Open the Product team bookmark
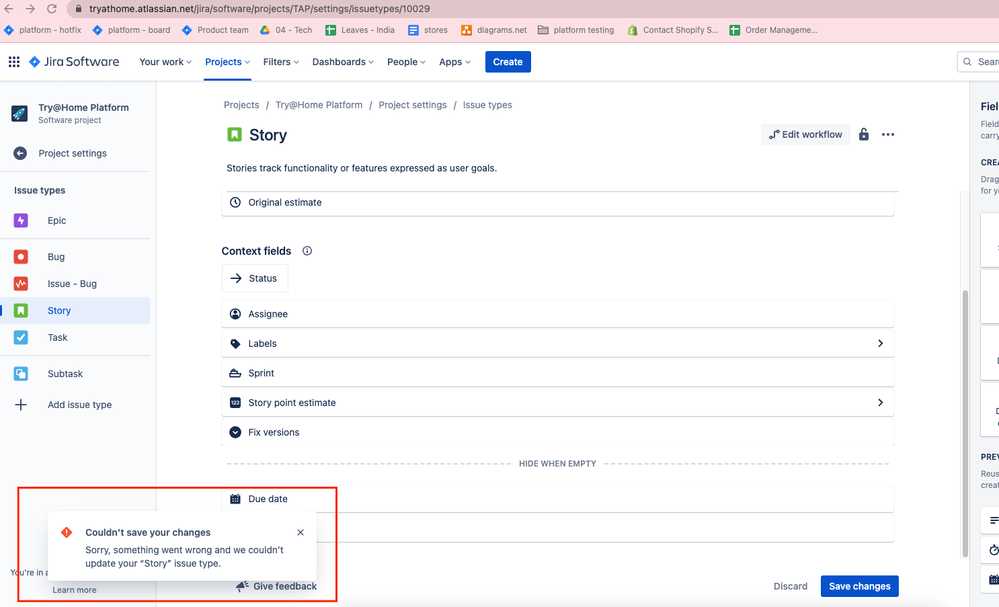 point(215,30)
